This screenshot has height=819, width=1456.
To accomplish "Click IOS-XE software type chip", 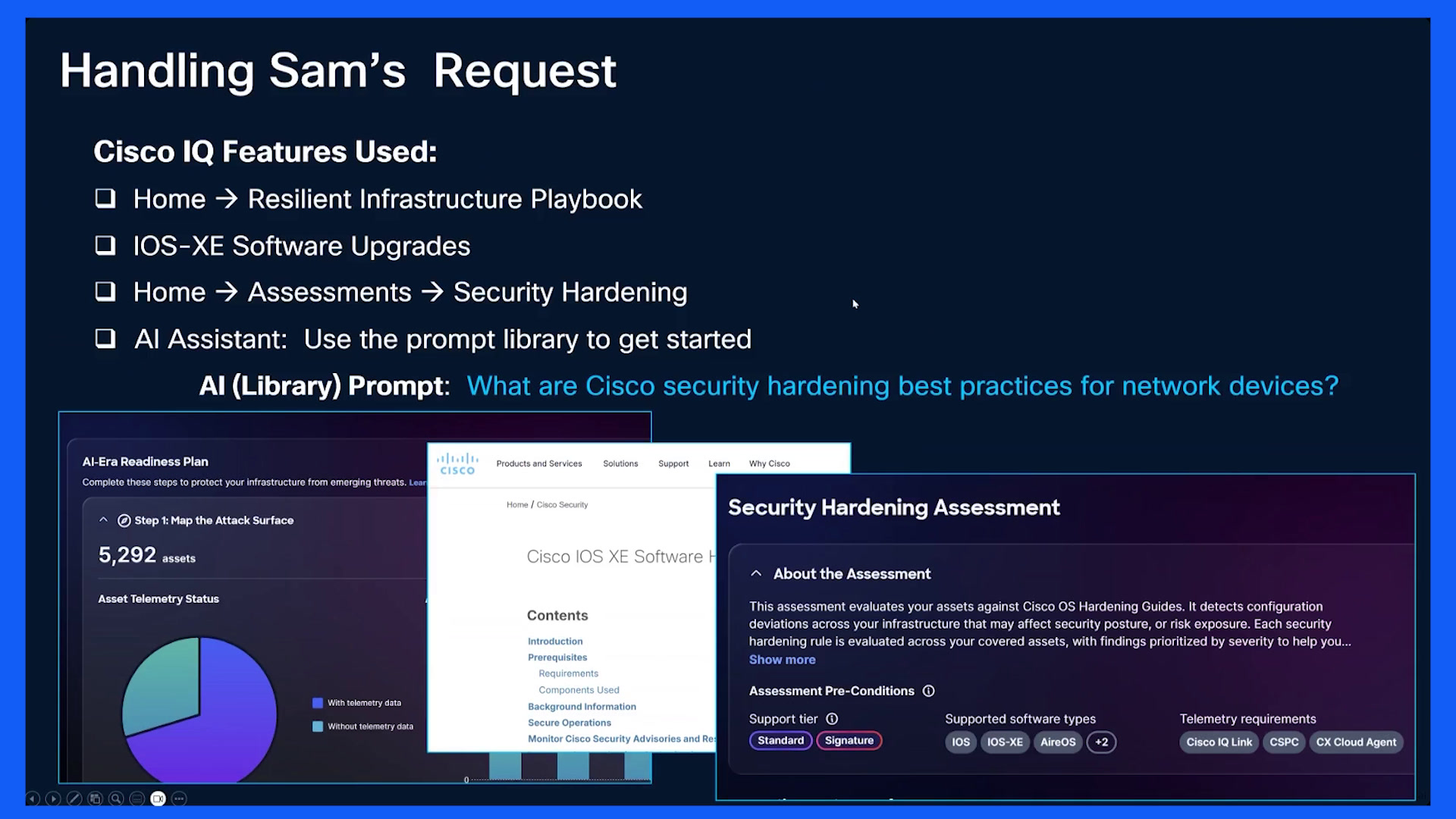I will 1004,742.
